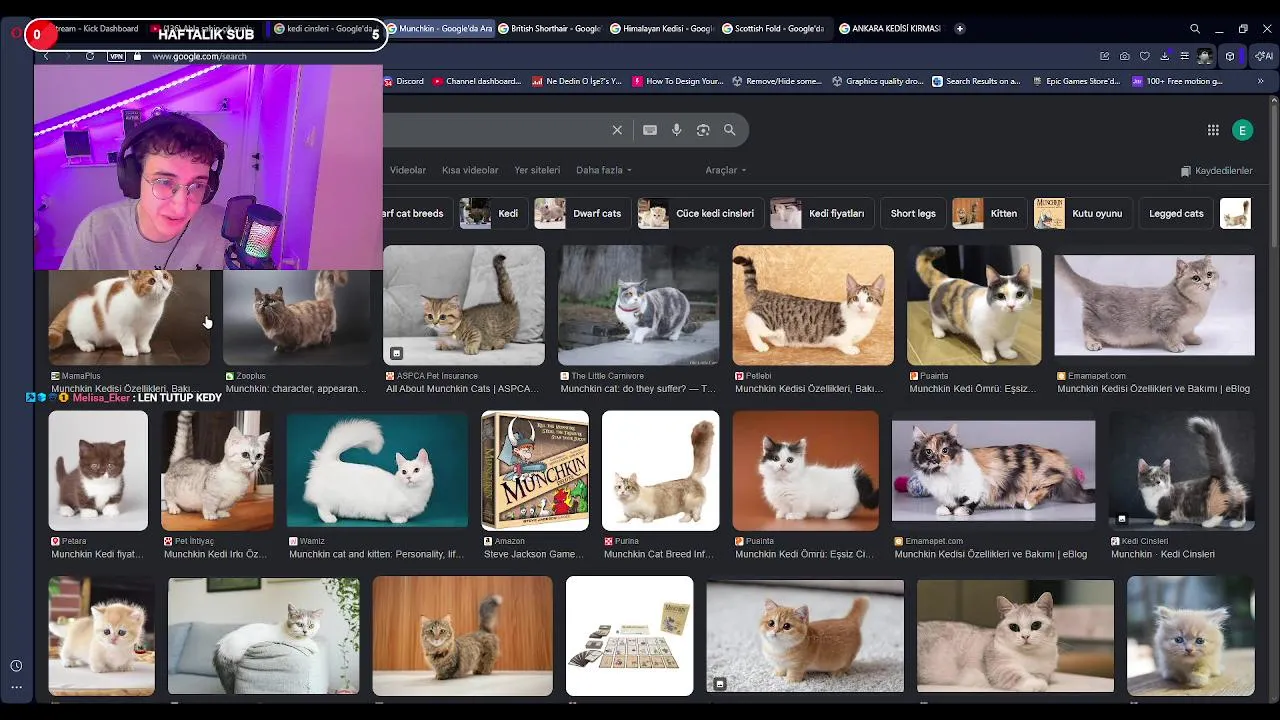Take a snapshot with the camera icon
The image size is (1280, 720).
(1125, 56)
